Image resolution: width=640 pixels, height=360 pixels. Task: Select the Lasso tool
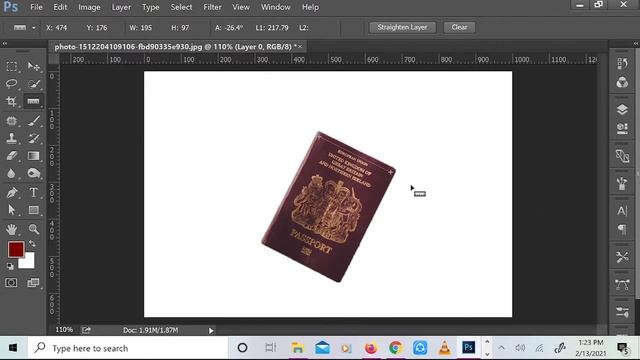[11, 84]
